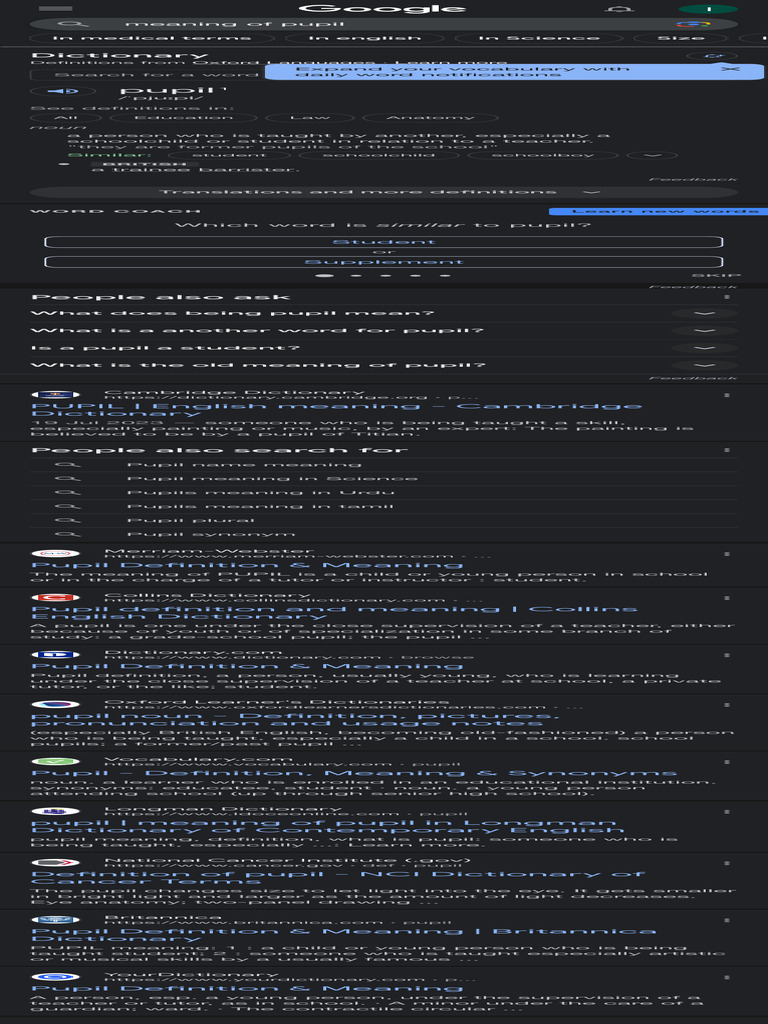This screenshot has width=768, height=1024.
Task: Click the search field with 'meaning of pupil'
Action: (384, 24)
